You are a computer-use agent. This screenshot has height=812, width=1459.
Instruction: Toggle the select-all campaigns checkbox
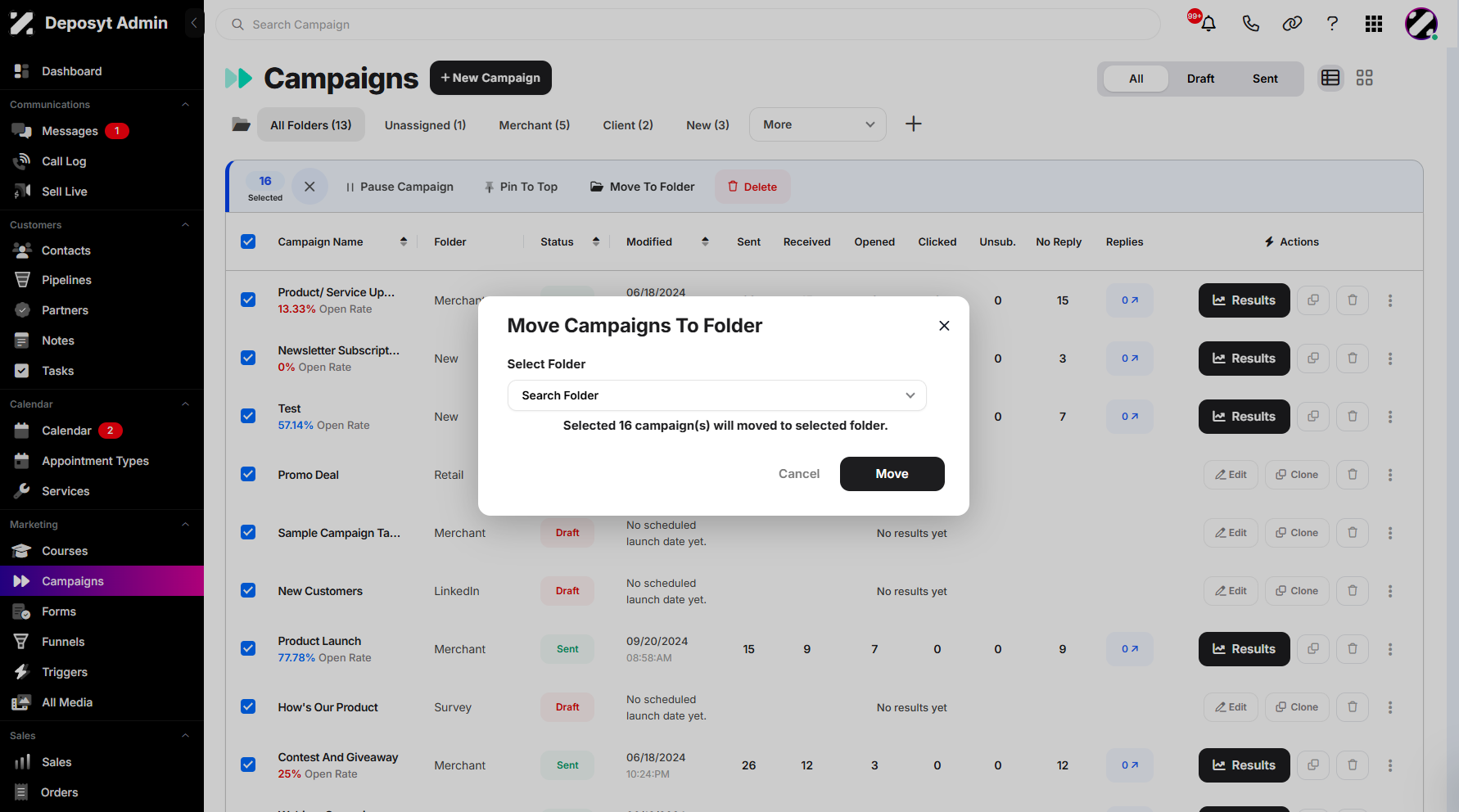[x=248, y=241]
